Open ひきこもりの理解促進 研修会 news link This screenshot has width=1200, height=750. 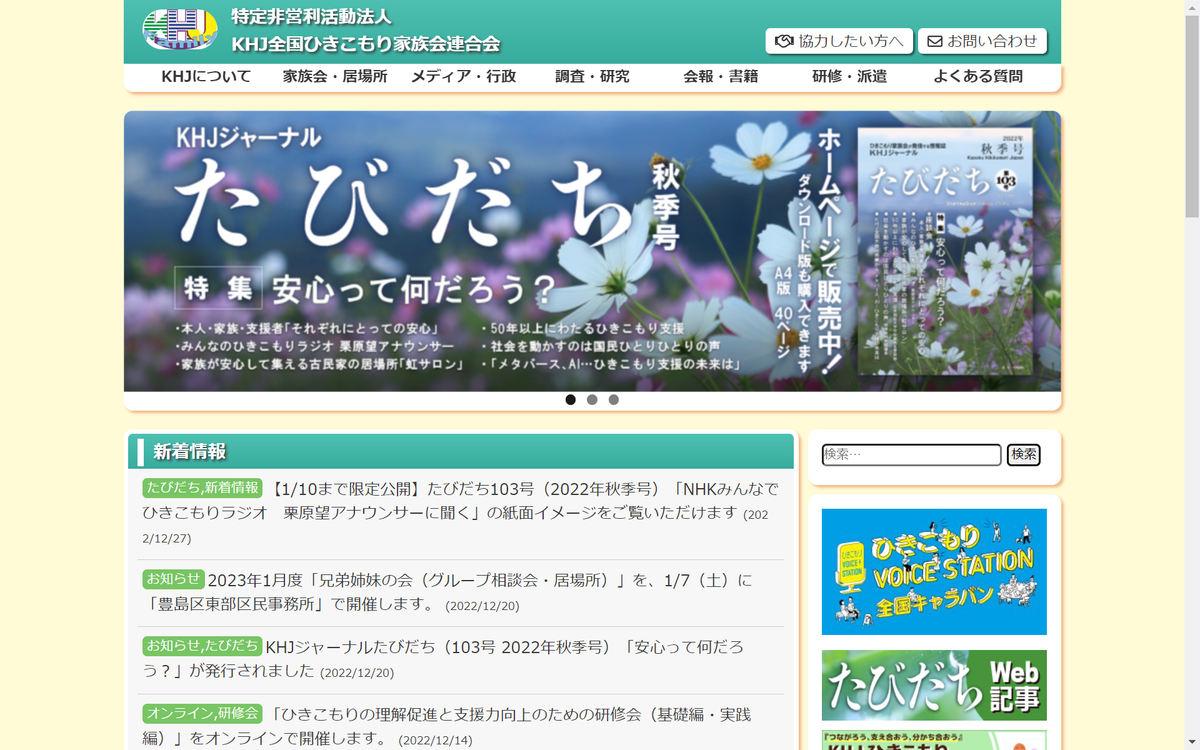coord(447,727)
